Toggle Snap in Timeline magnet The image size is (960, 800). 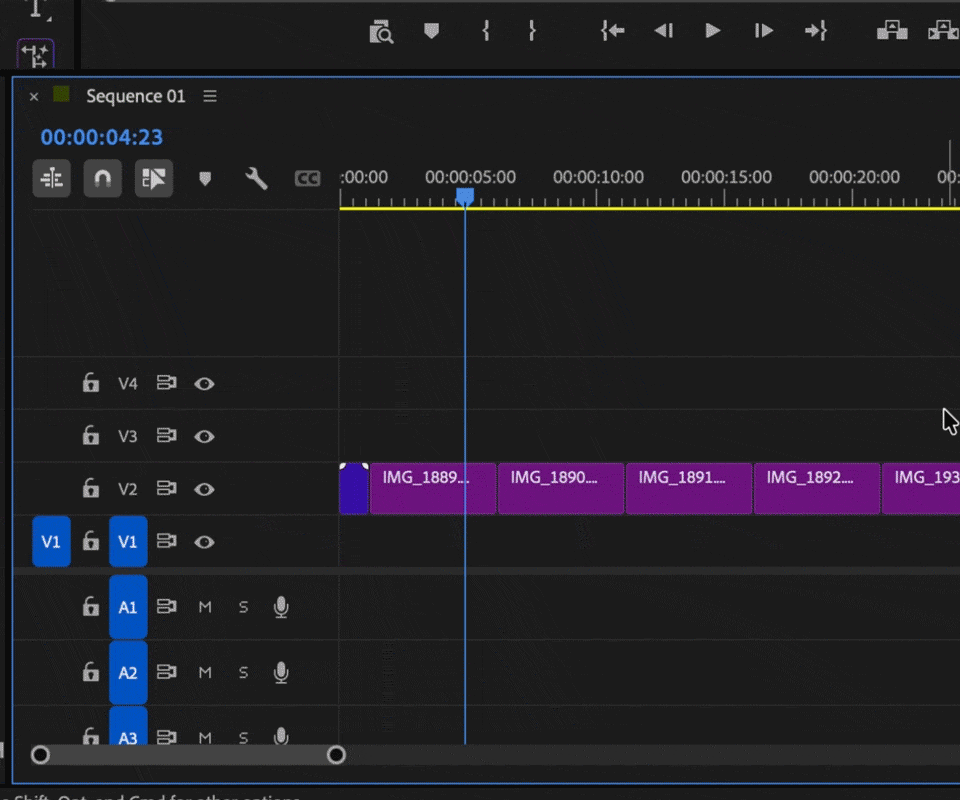(102, 179)
